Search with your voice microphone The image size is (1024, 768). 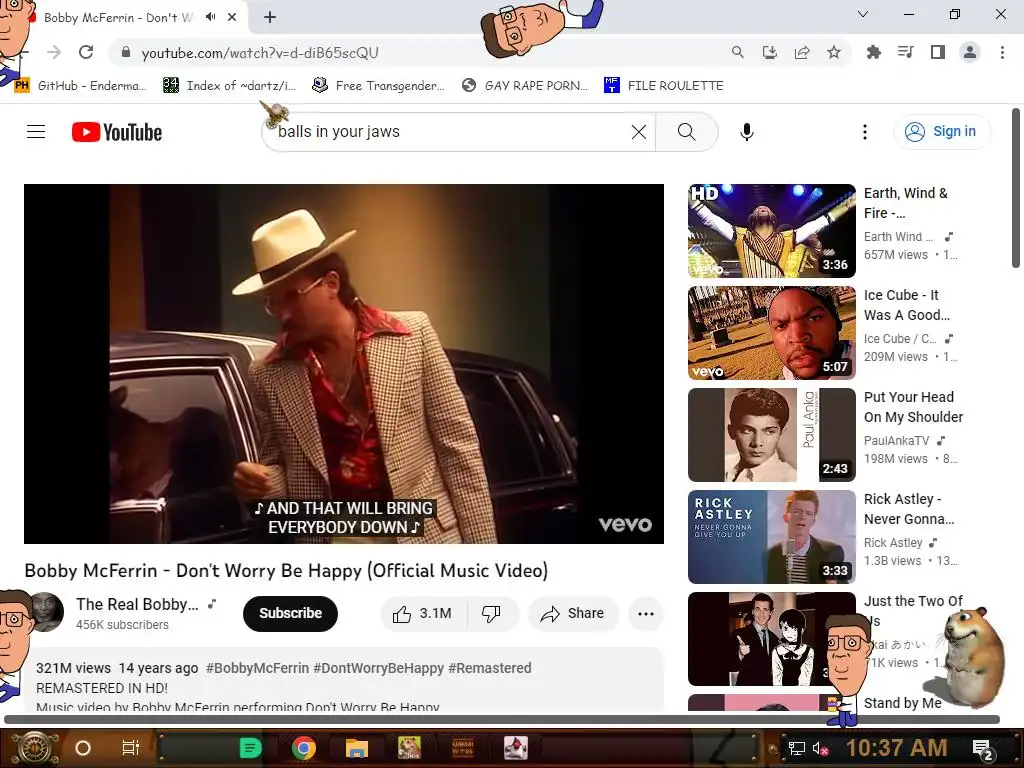tap(746, 132)
